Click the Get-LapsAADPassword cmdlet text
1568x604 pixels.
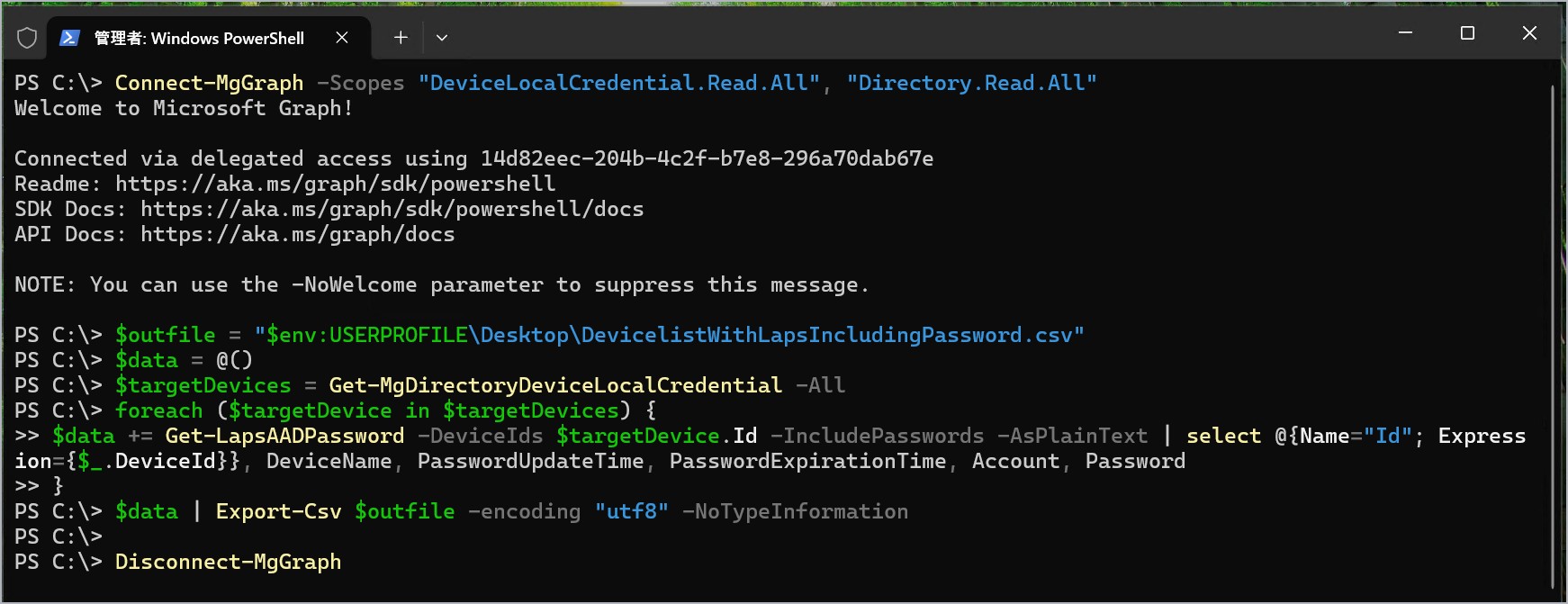click(284, 436)
